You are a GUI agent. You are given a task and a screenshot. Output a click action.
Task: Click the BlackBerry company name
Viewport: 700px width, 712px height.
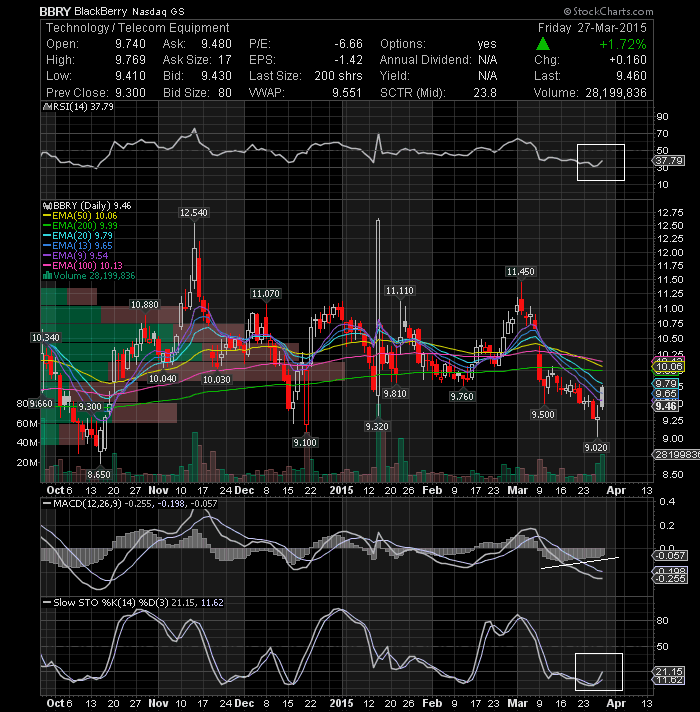[100, 11]
